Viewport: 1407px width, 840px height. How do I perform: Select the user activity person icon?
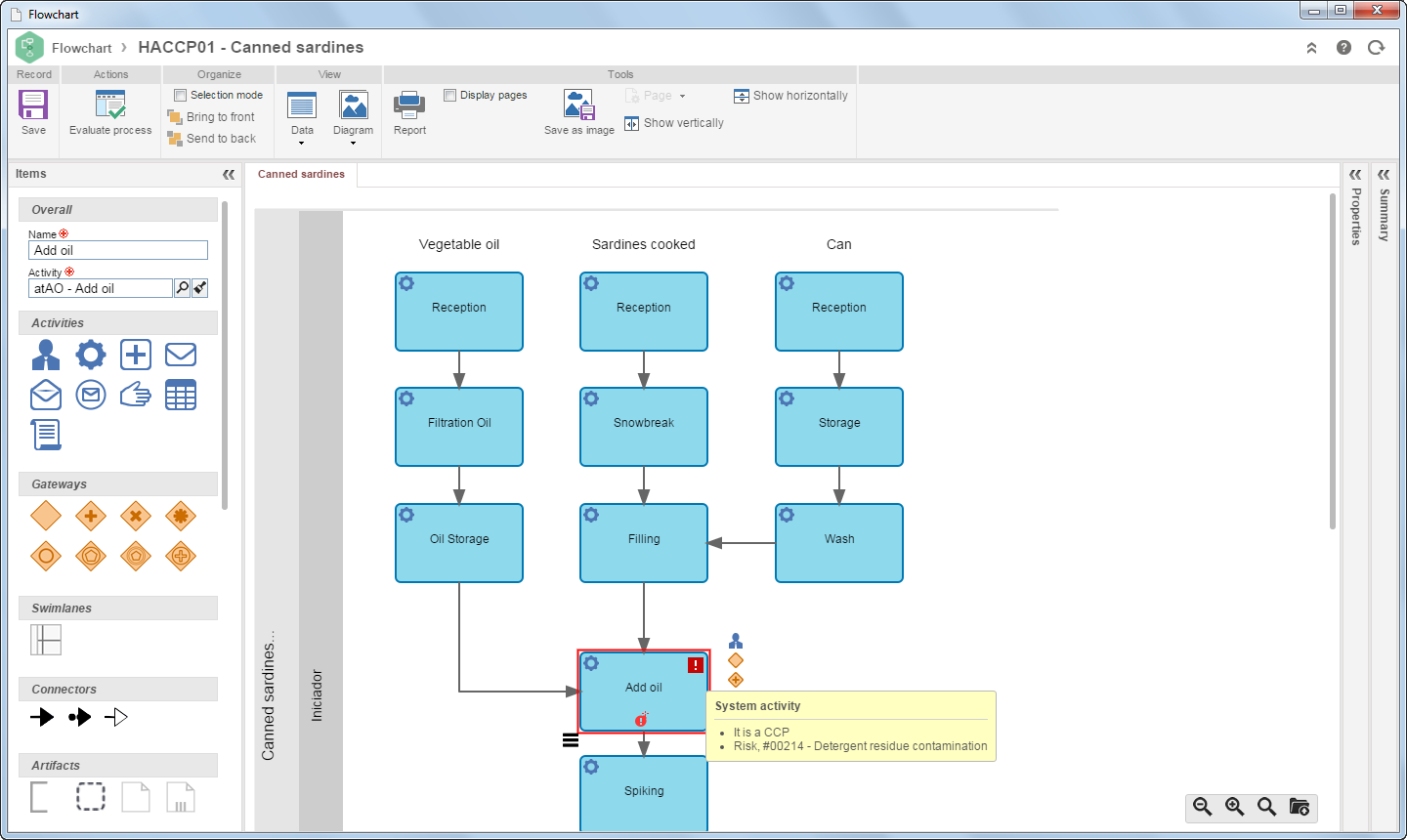(x=46, y=355)
